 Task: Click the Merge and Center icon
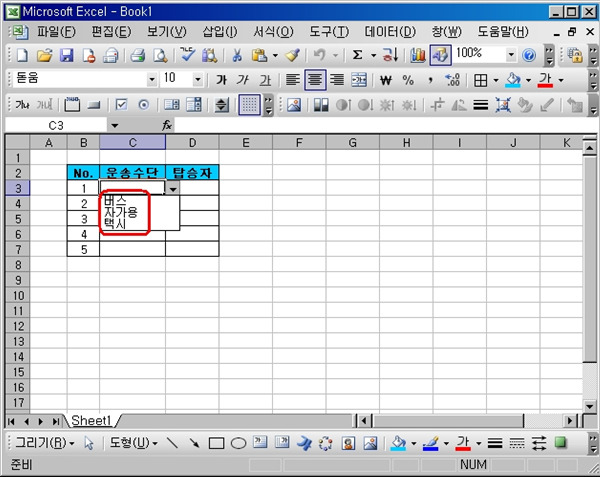point(358,80)
